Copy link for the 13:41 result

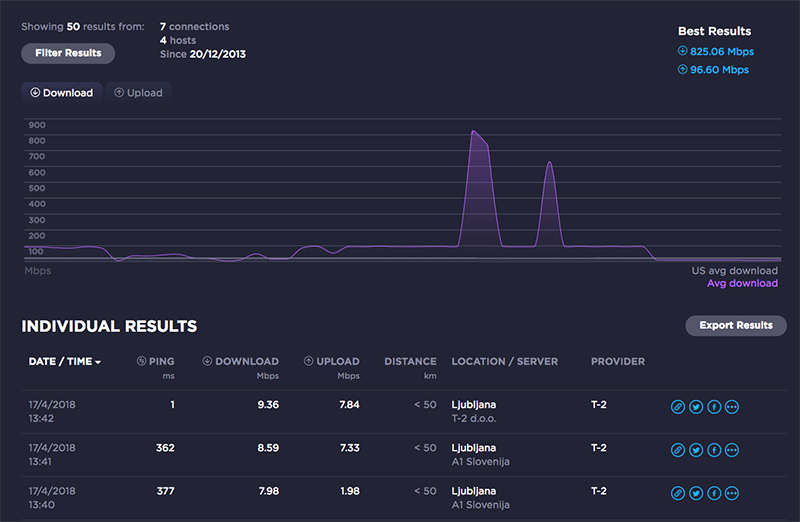677,450
